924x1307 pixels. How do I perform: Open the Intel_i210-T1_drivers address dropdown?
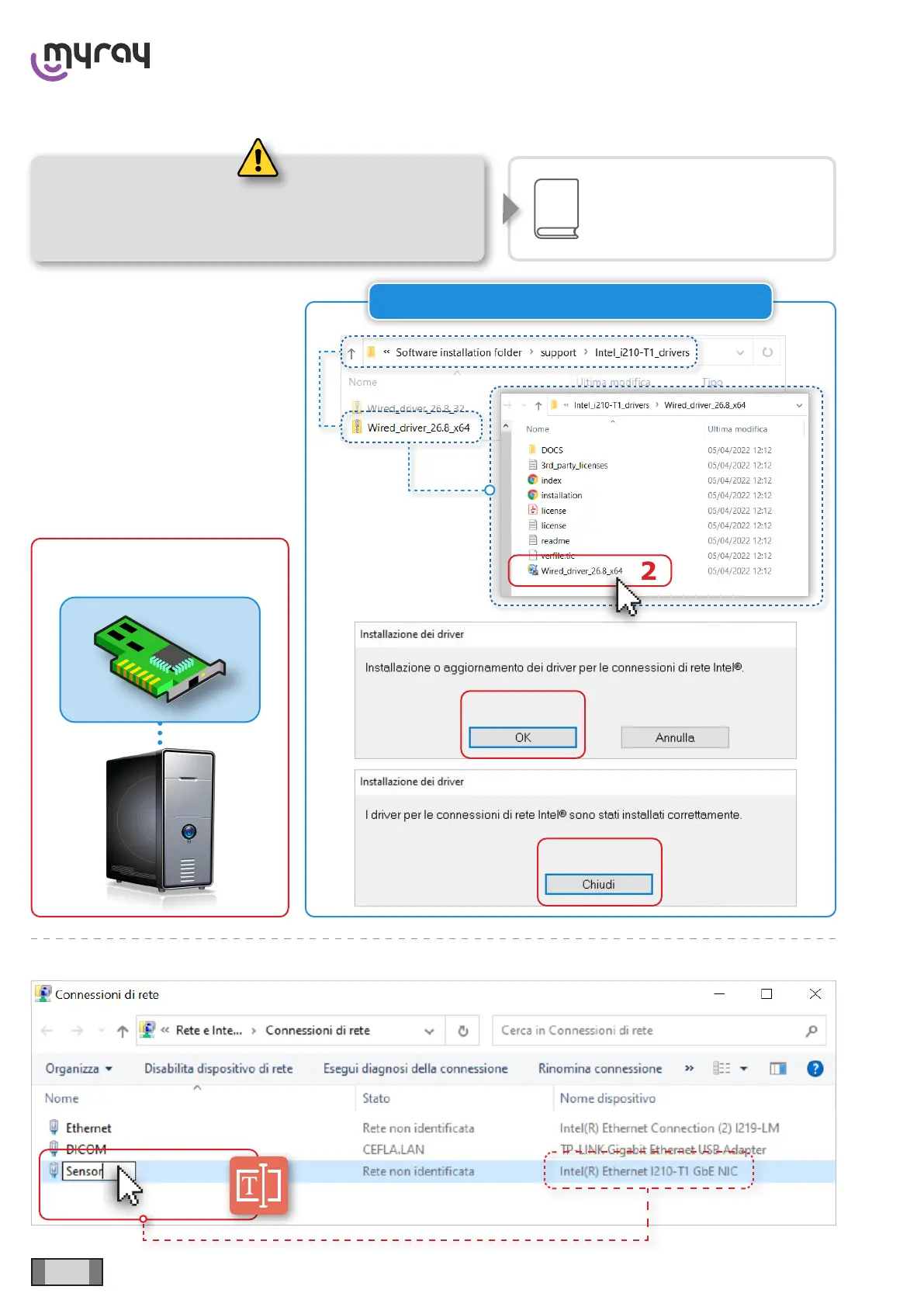[740, 352]
